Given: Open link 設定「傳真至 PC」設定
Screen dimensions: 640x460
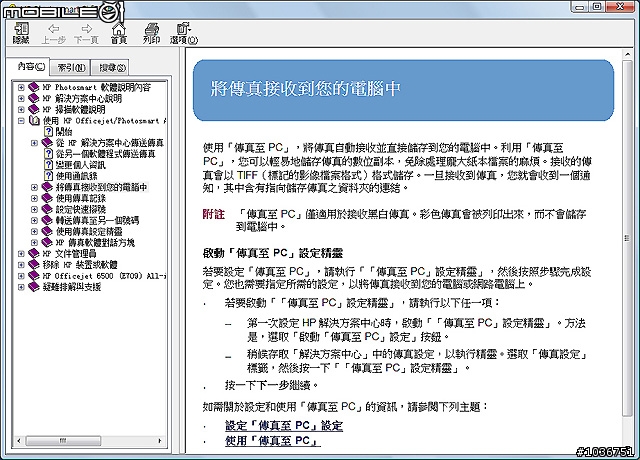Looking at the screenshot, I should click(284, 426).
